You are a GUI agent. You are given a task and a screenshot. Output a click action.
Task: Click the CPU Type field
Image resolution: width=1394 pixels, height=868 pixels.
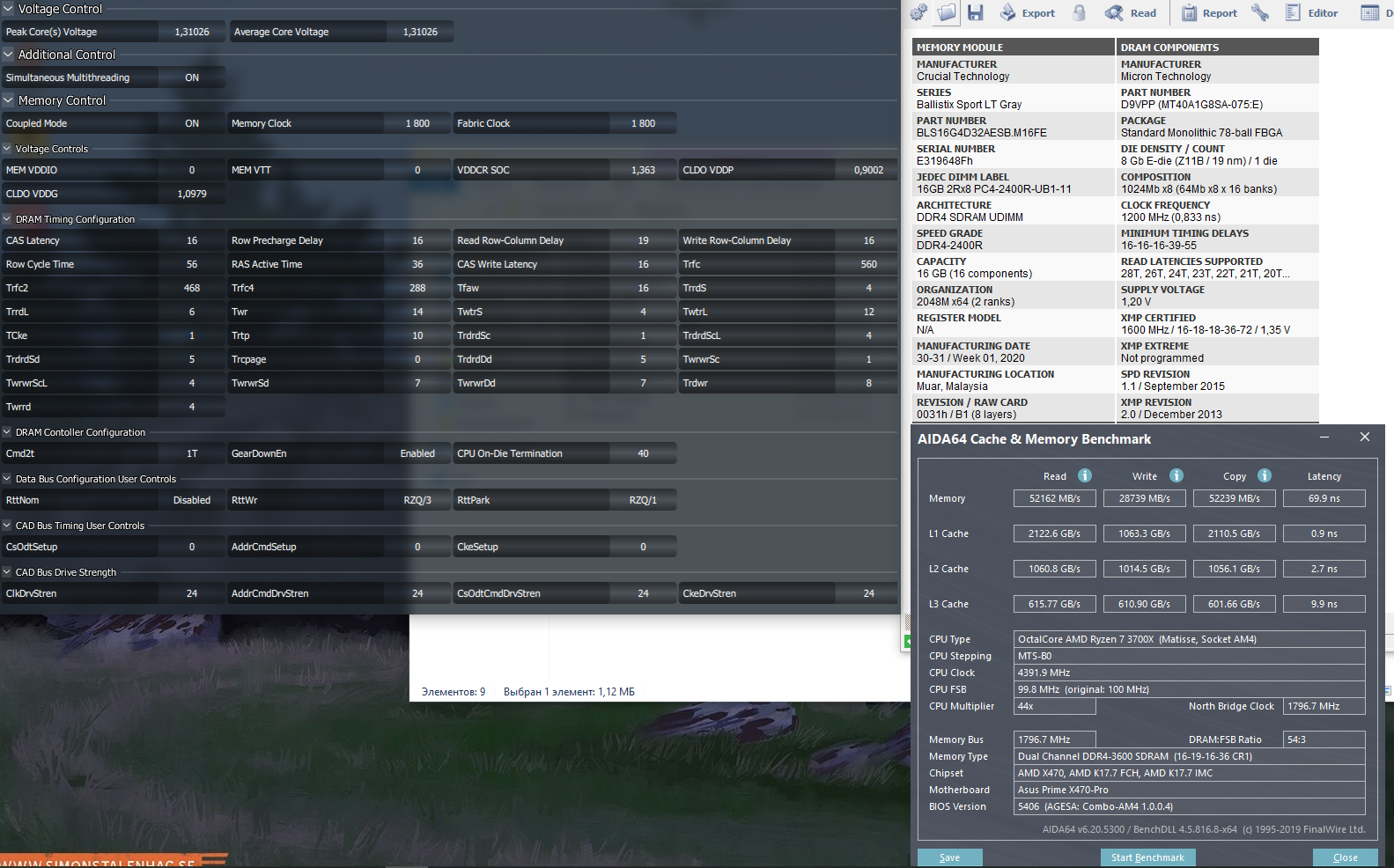[1189, 639]
